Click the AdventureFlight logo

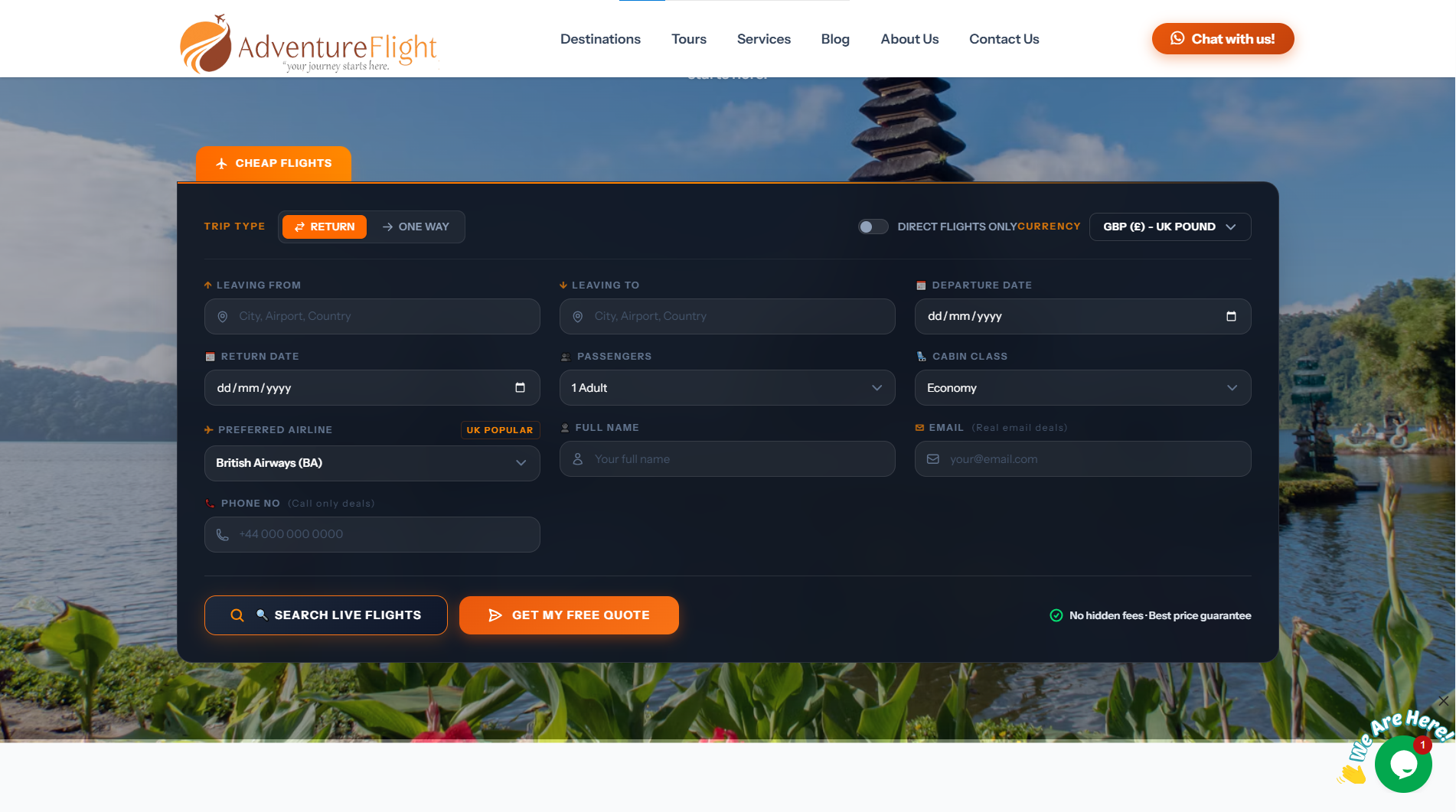pyautogui.click(x=309, y=44)
